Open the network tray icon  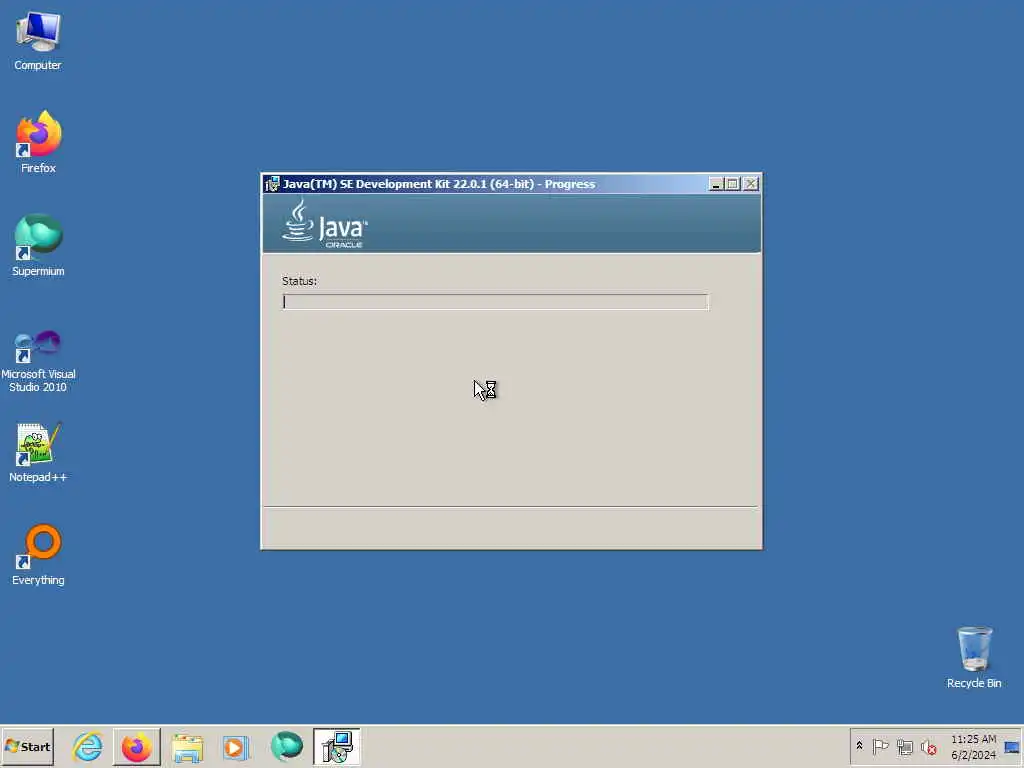pyautogui.click(x=904, y=746)
